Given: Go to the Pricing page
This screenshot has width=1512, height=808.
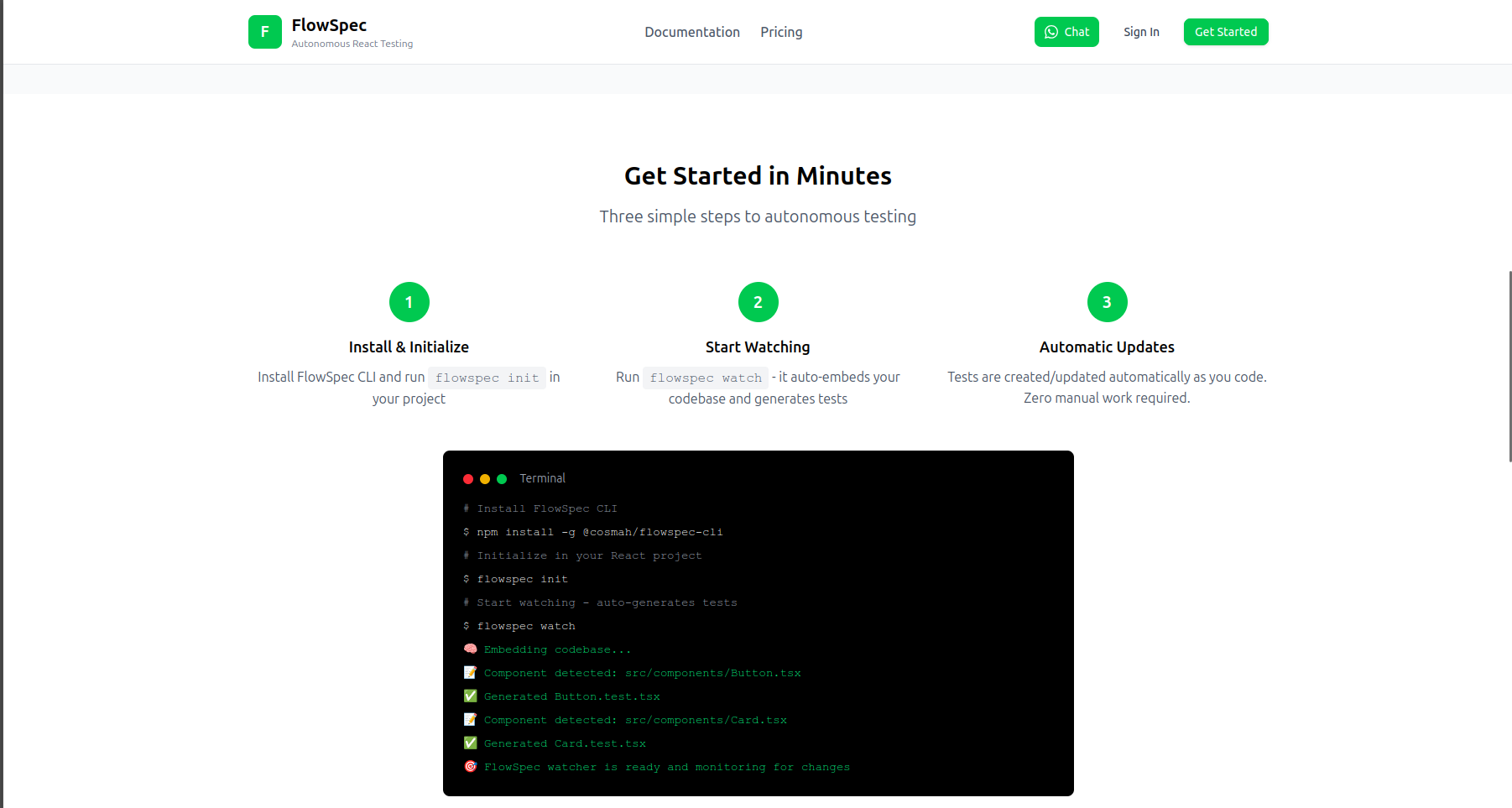Looking at the screenshot, I should coord(781,32).
